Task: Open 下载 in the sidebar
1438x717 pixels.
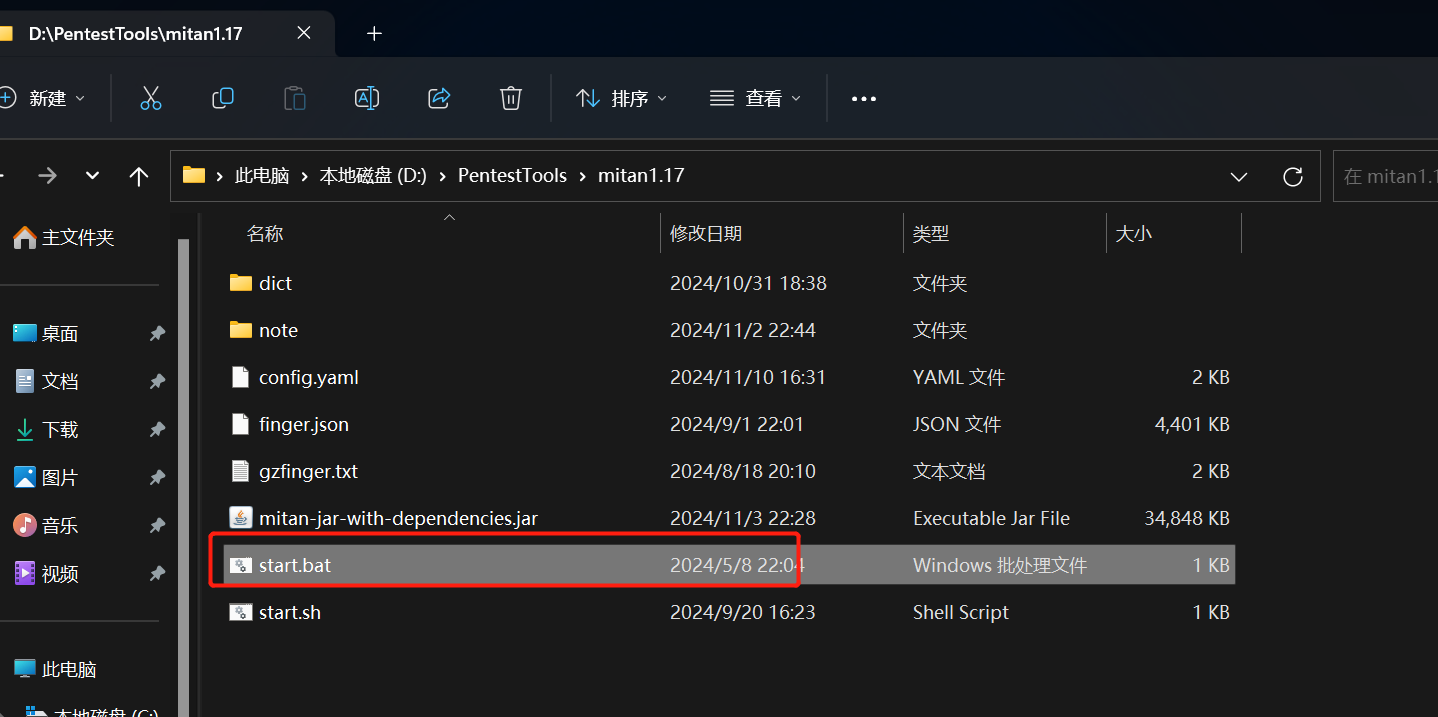Action: click(60, 430)
